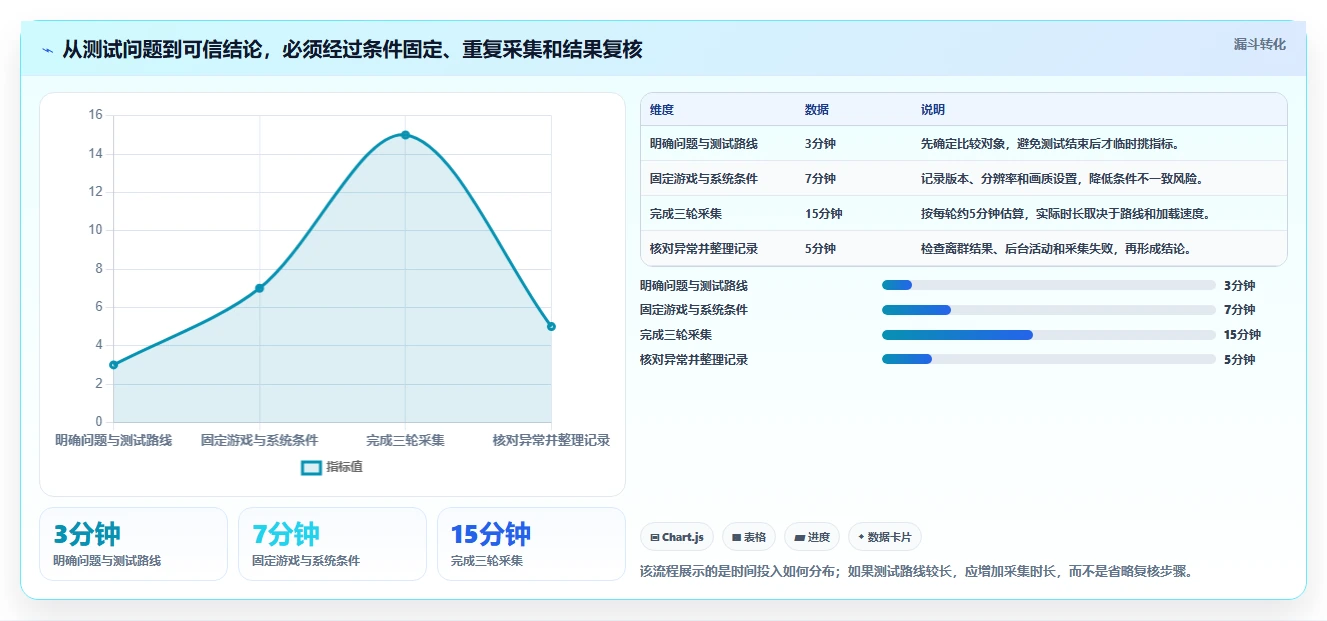This screenshot has width=1327, height=621.
Task: Click the 指标值 legend color box
Action: 311,467
